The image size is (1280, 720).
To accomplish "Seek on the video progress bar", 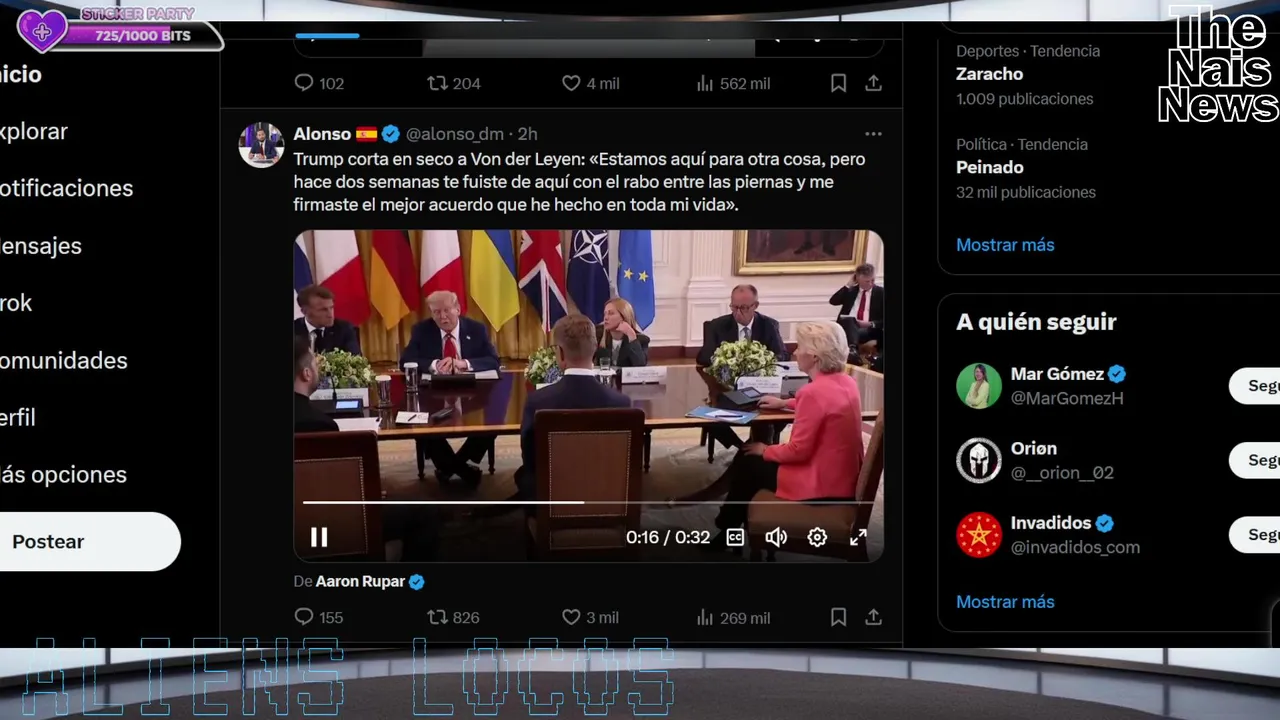I will point(588,502).
